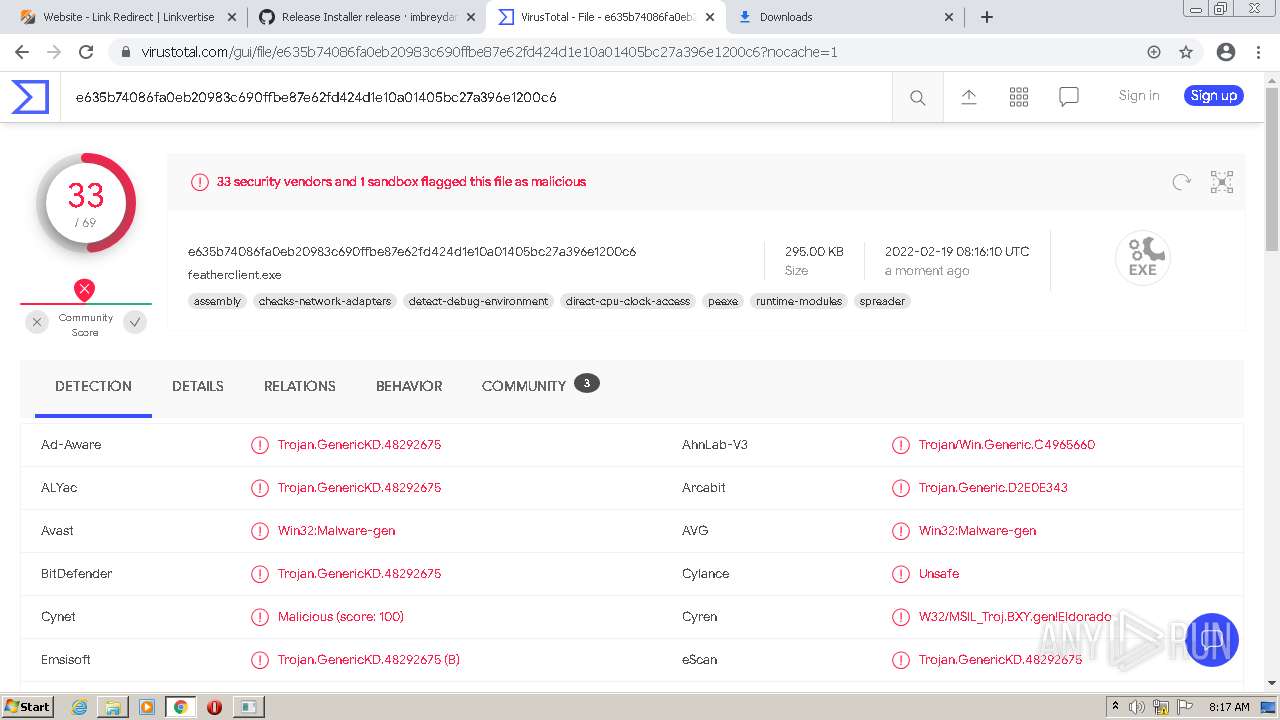Open the COMMUNITY tab
The image size is (1280, 720).
(540, 386)
